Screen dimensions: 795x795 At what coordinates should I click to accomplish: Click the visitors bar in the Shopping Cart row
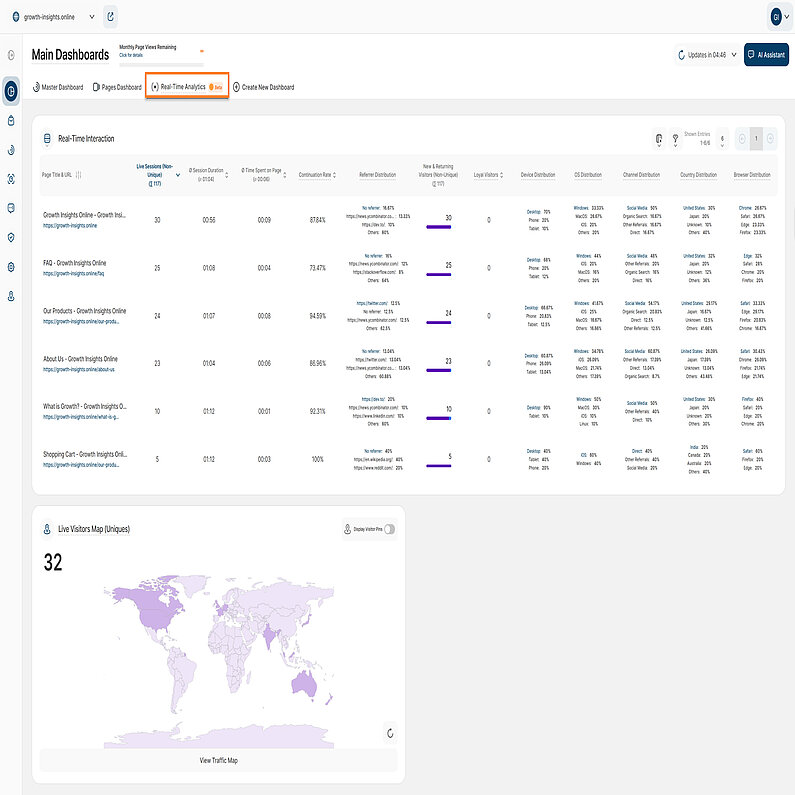[x=439, y=466]
